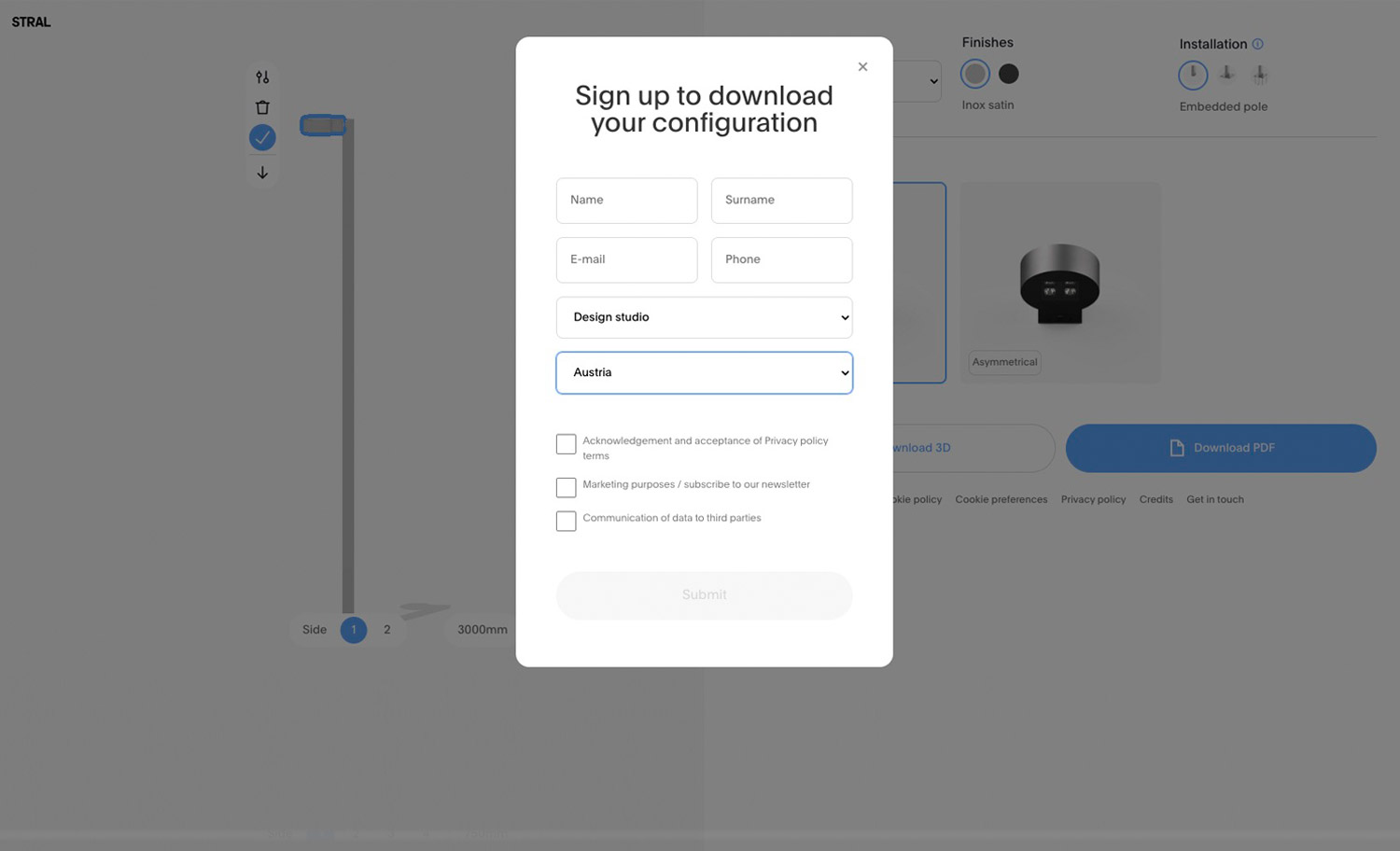Screen dimensions: 1400x851
Task: Close the sign up dialog
Action: pos(862,66)
